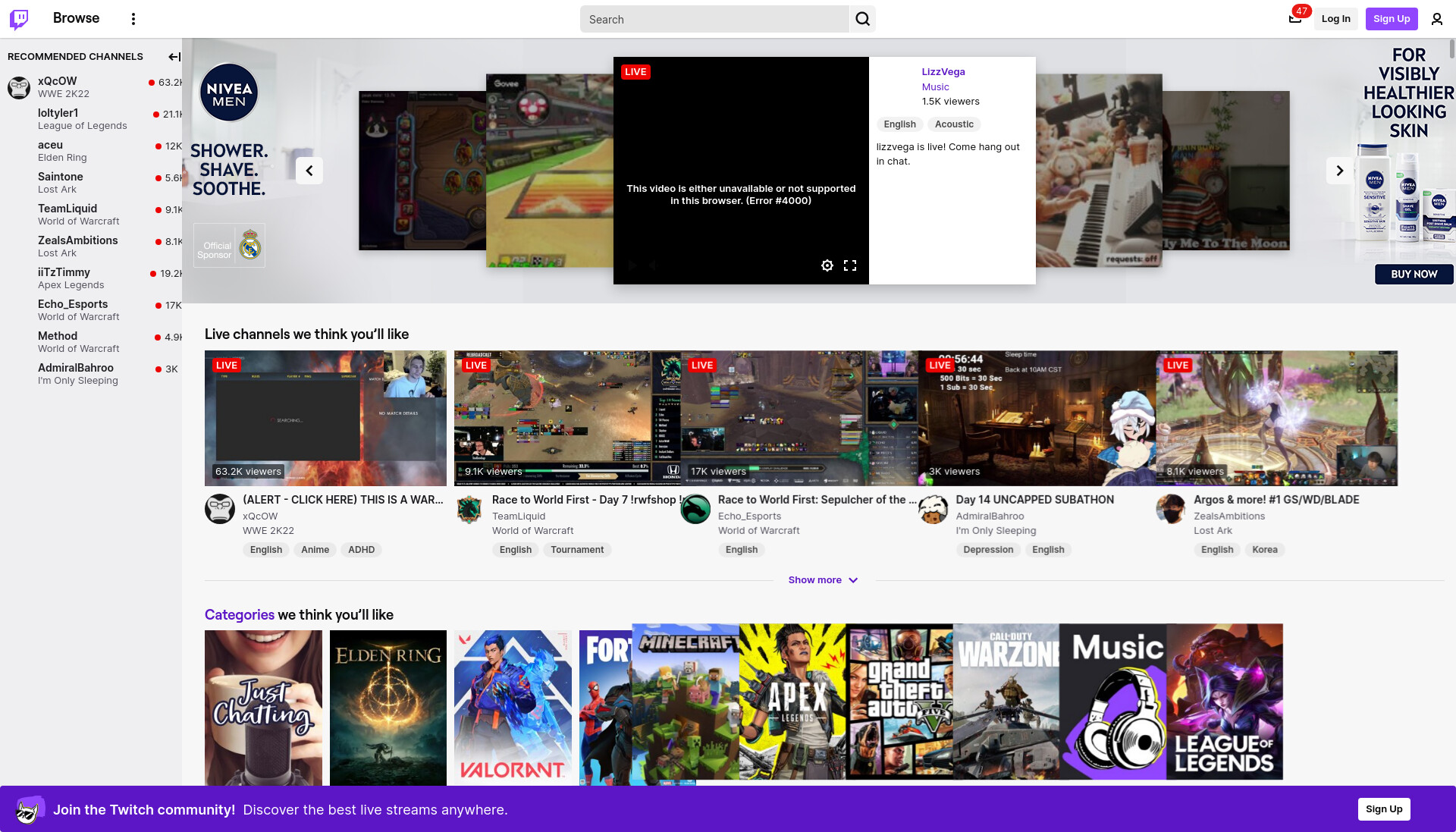This screenshot has height=832, width=1456.
Task: Select the English tag on featured stream
Action: point(899,124)
